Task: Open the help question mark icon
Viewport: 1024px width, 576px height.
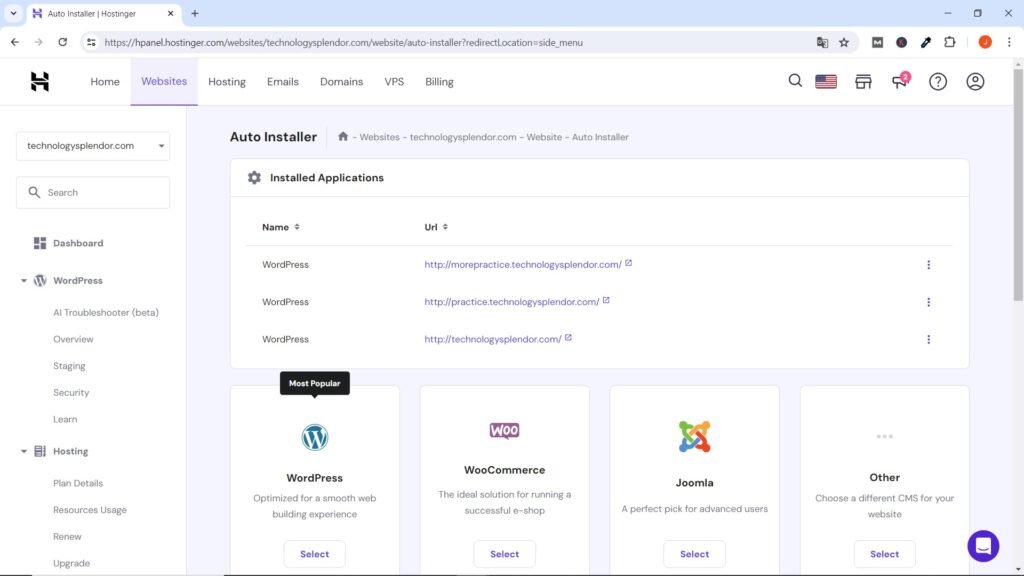Action: coord(937,81)
